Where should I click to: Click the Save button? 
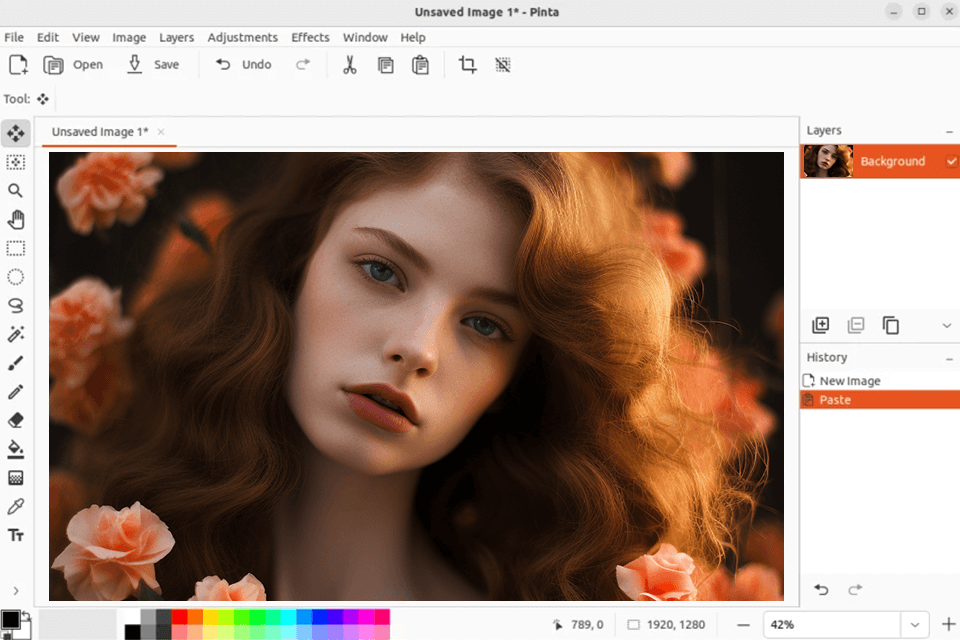tap(153, 65)
